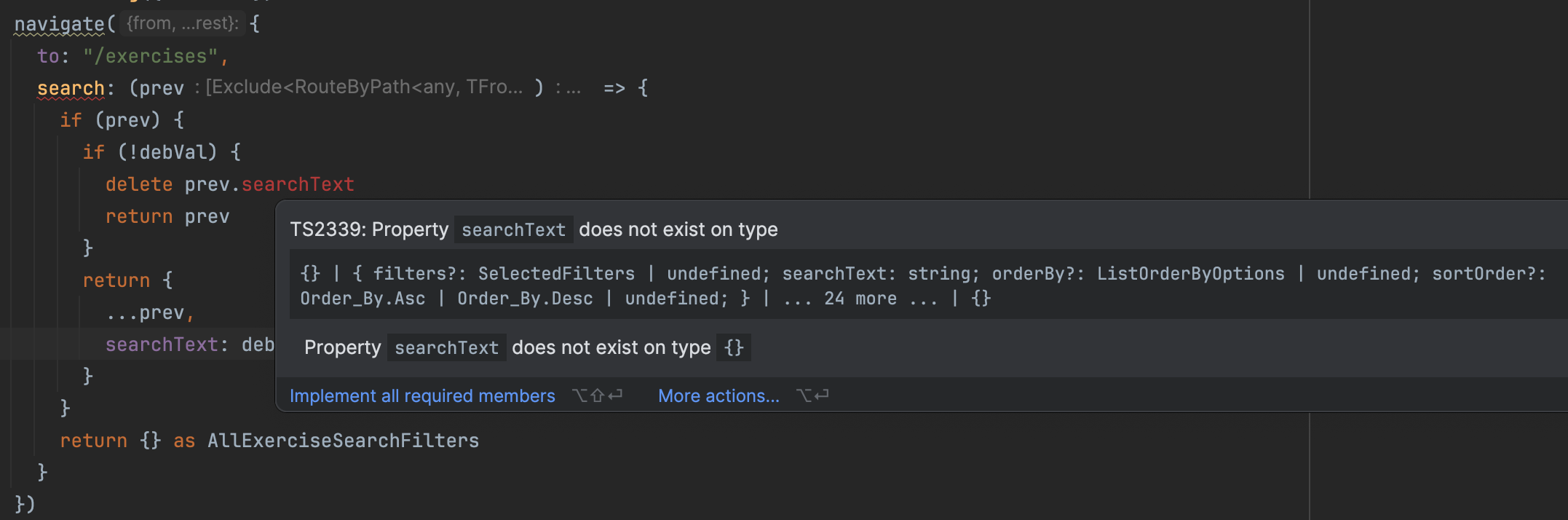Click the 'delete' keyword
This screenshot has width=1568, height=520.
pos(139,184)
